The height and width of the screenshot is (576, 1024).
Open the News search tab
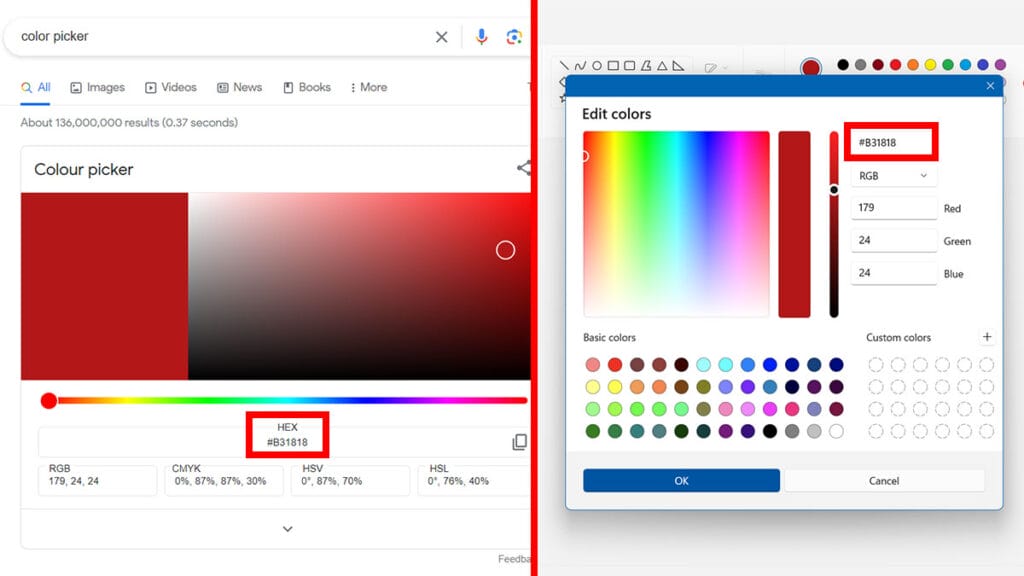(x=239, y=87)
